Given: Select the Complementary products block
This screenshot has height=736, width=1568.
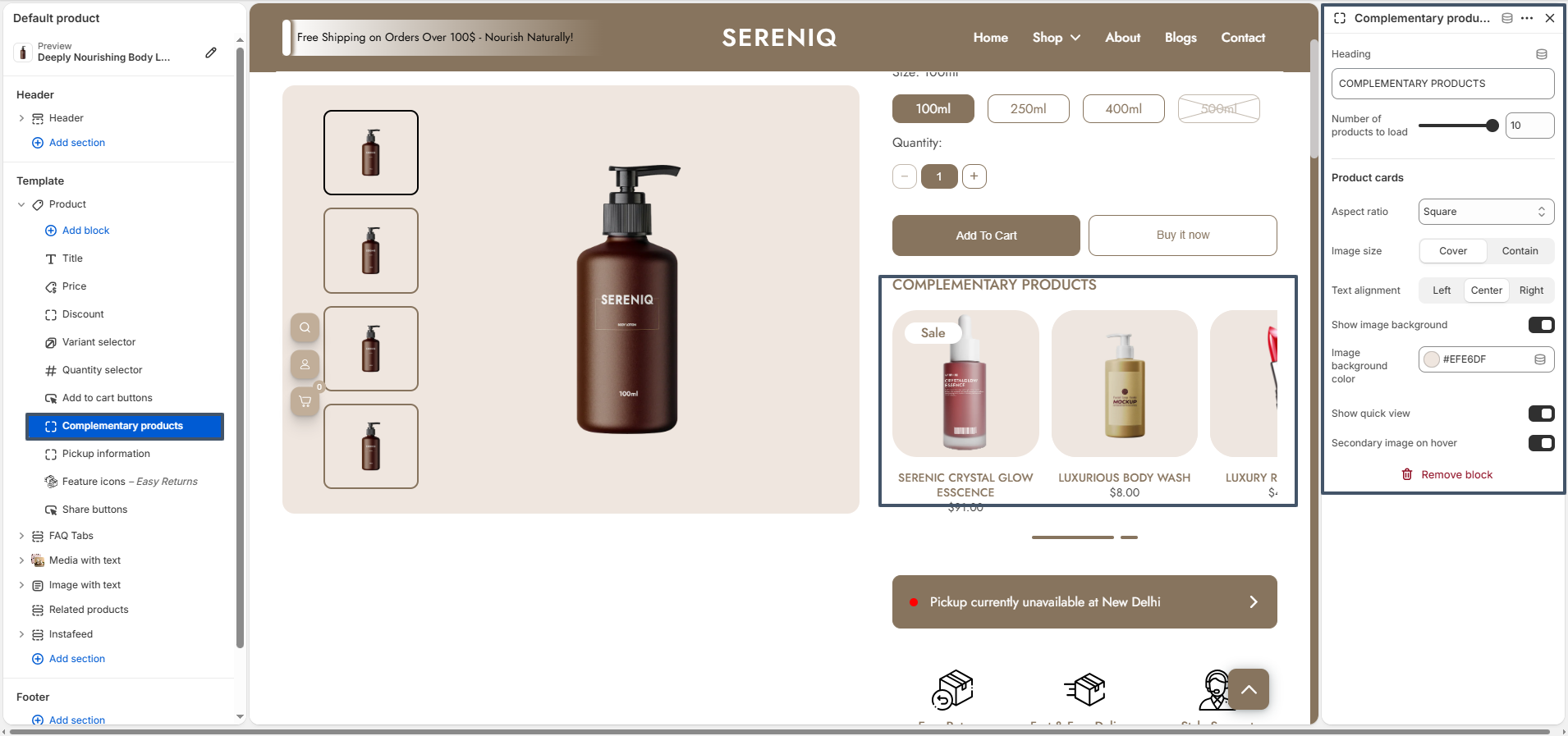Looking at the screenshot, I should pos(125,427).
